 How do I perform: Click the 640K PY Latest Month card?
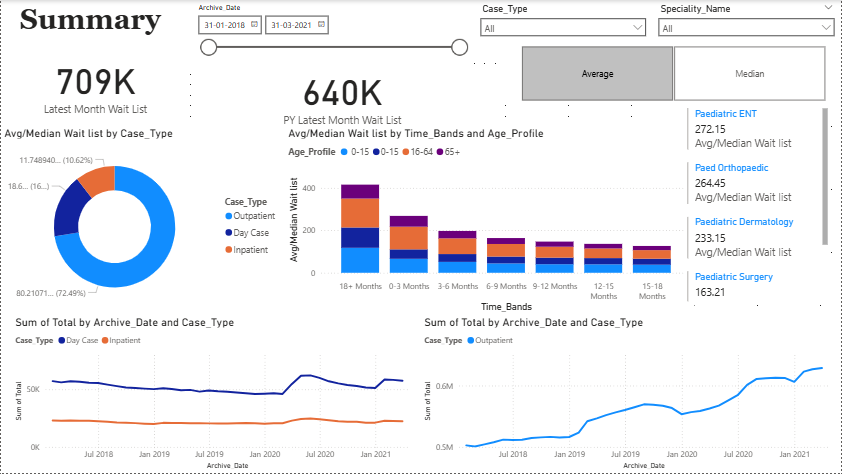tap(343, 101)
